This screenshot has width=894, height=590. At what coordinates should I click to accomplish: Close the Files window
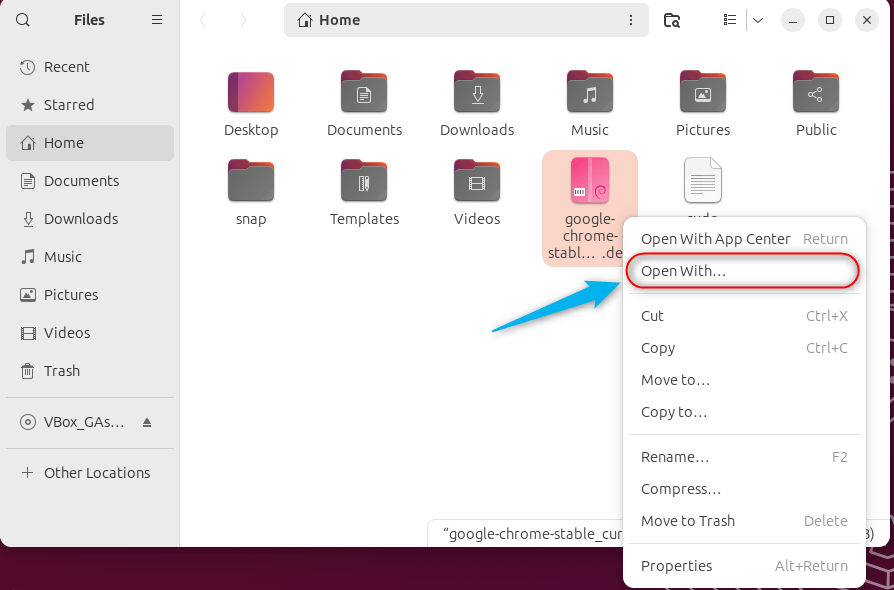point(867,20)
